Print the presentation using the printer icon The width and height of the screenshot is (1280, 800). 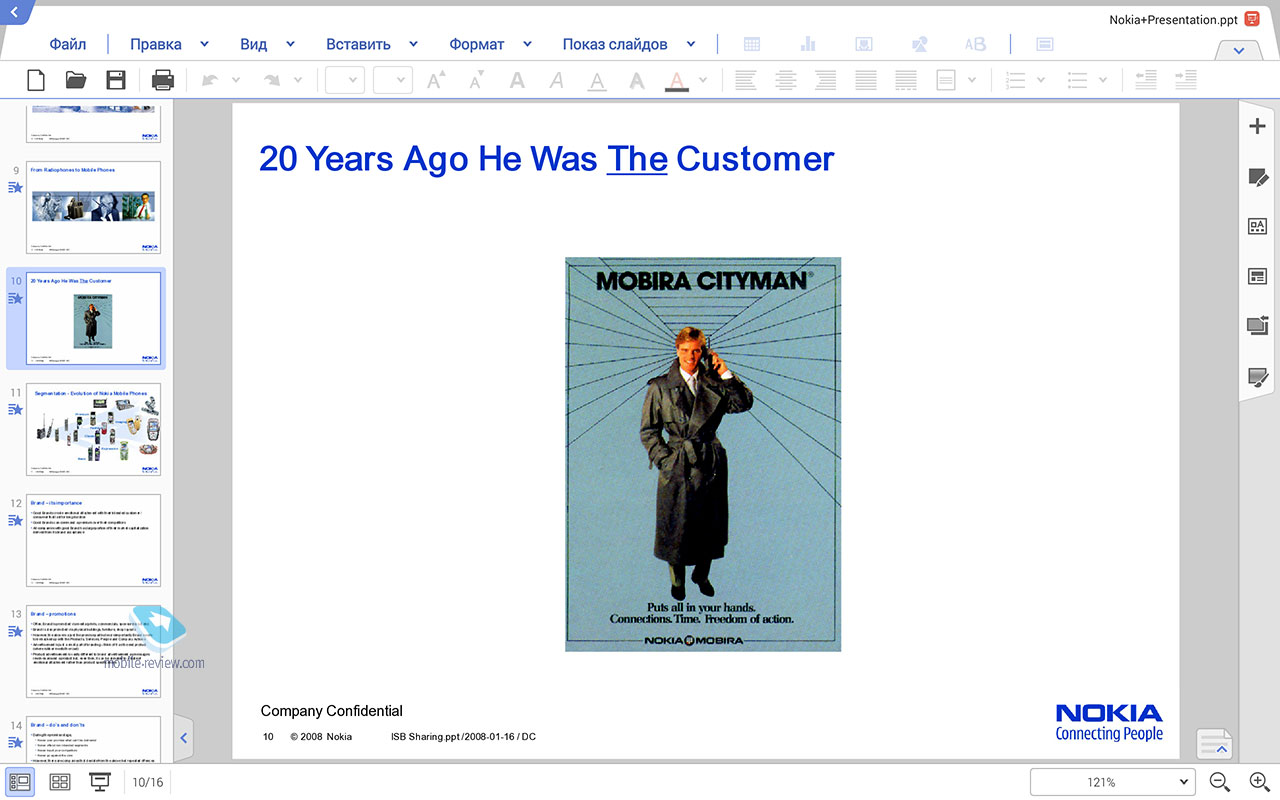pyautogui.click(x=162, y=80)
